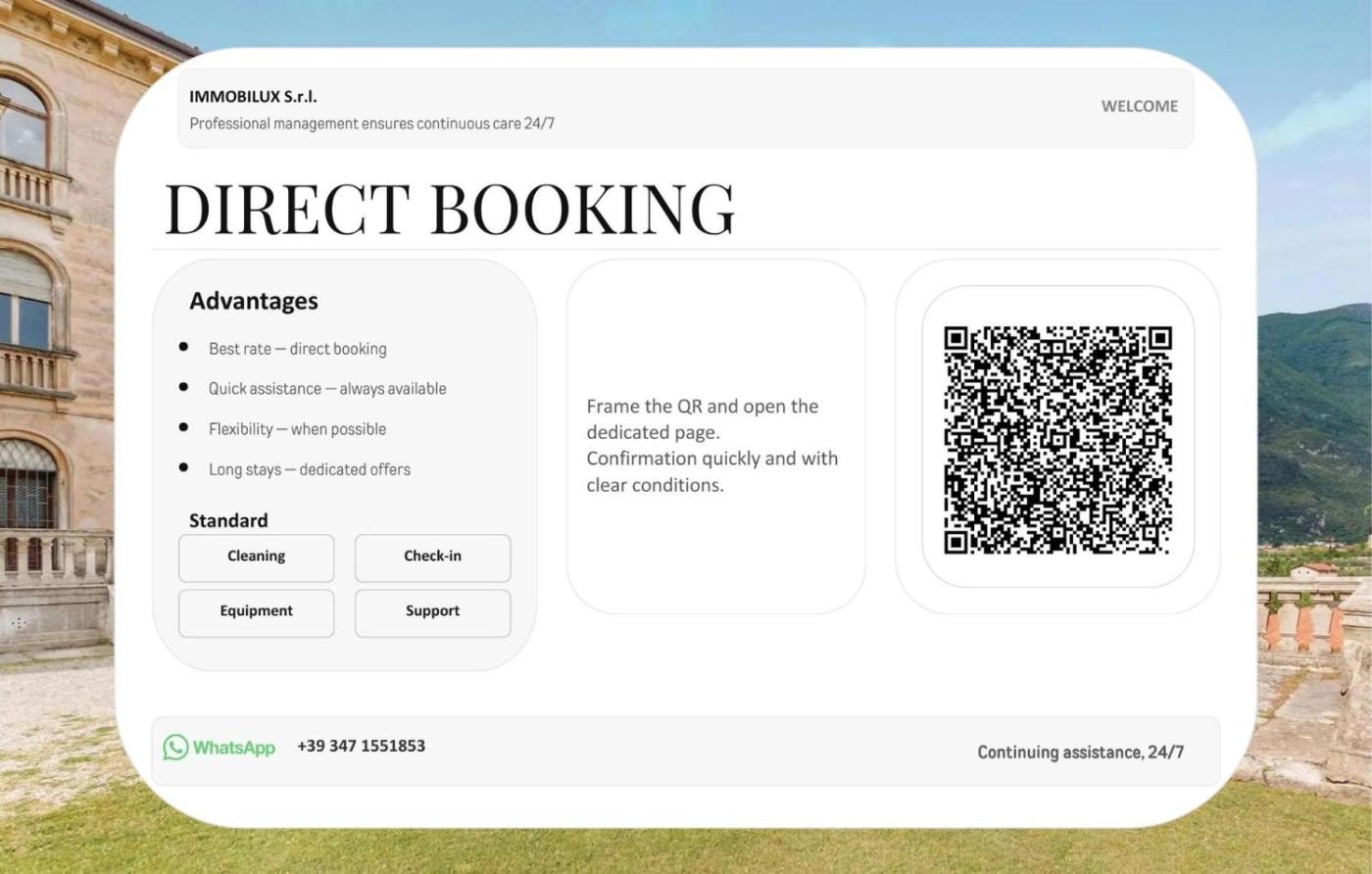Viewport: 1372px width, 874px height.
Task: Click Continuing assistance, 24/7 footer text
Action: (1080, 753)
